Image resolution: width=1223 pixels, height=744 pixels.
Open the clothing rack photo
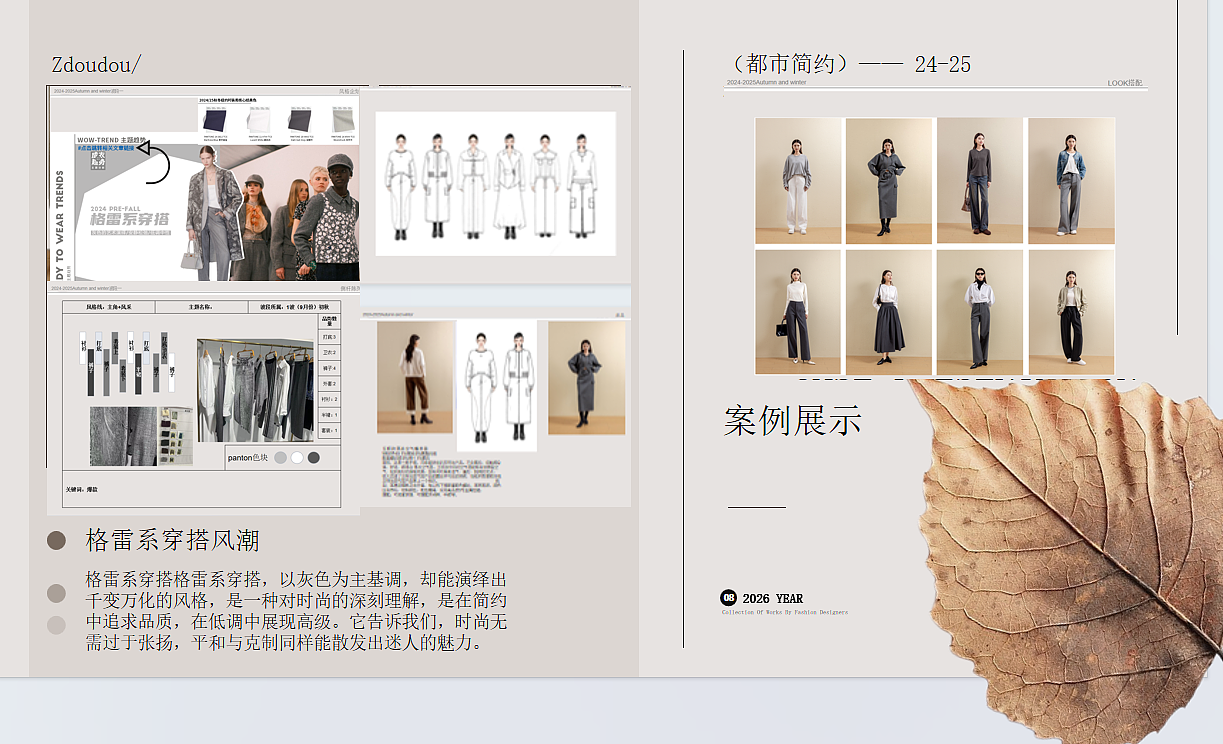click(x=256, y=390)
